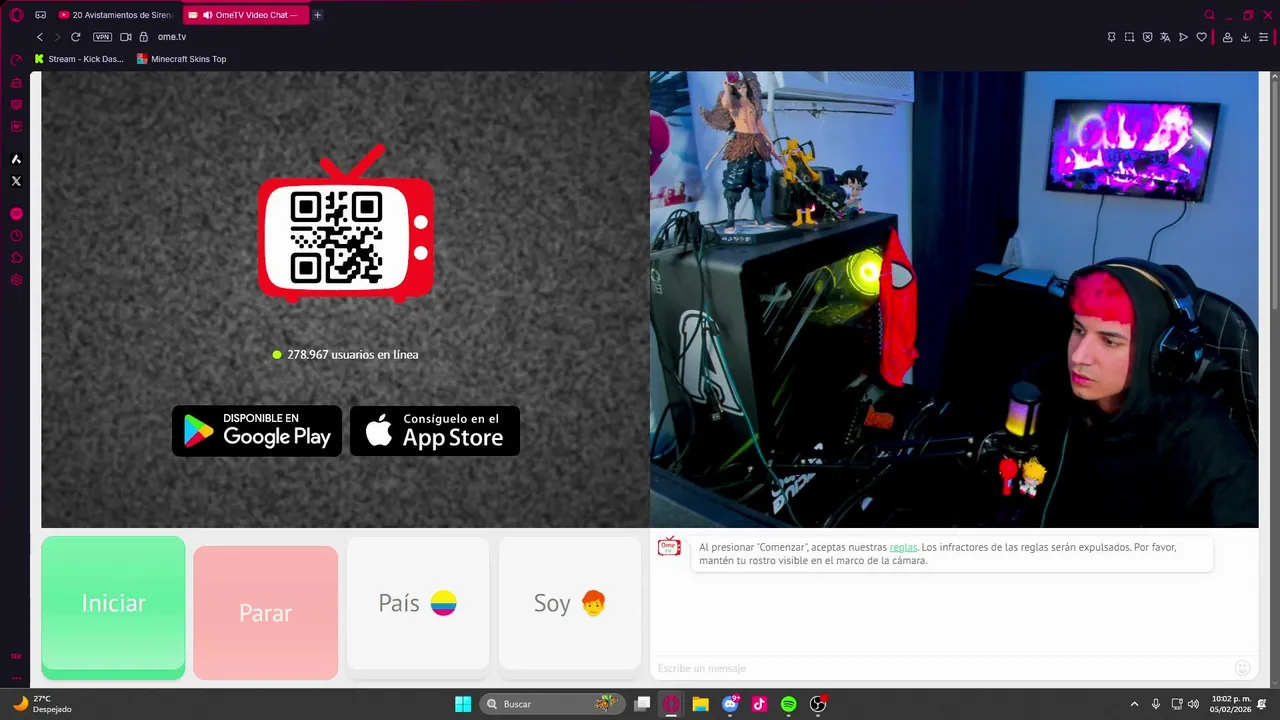This screenshot has width=1280, height=720.
Task: Open the send flow arrow icon
Action: click(1183, 37)
